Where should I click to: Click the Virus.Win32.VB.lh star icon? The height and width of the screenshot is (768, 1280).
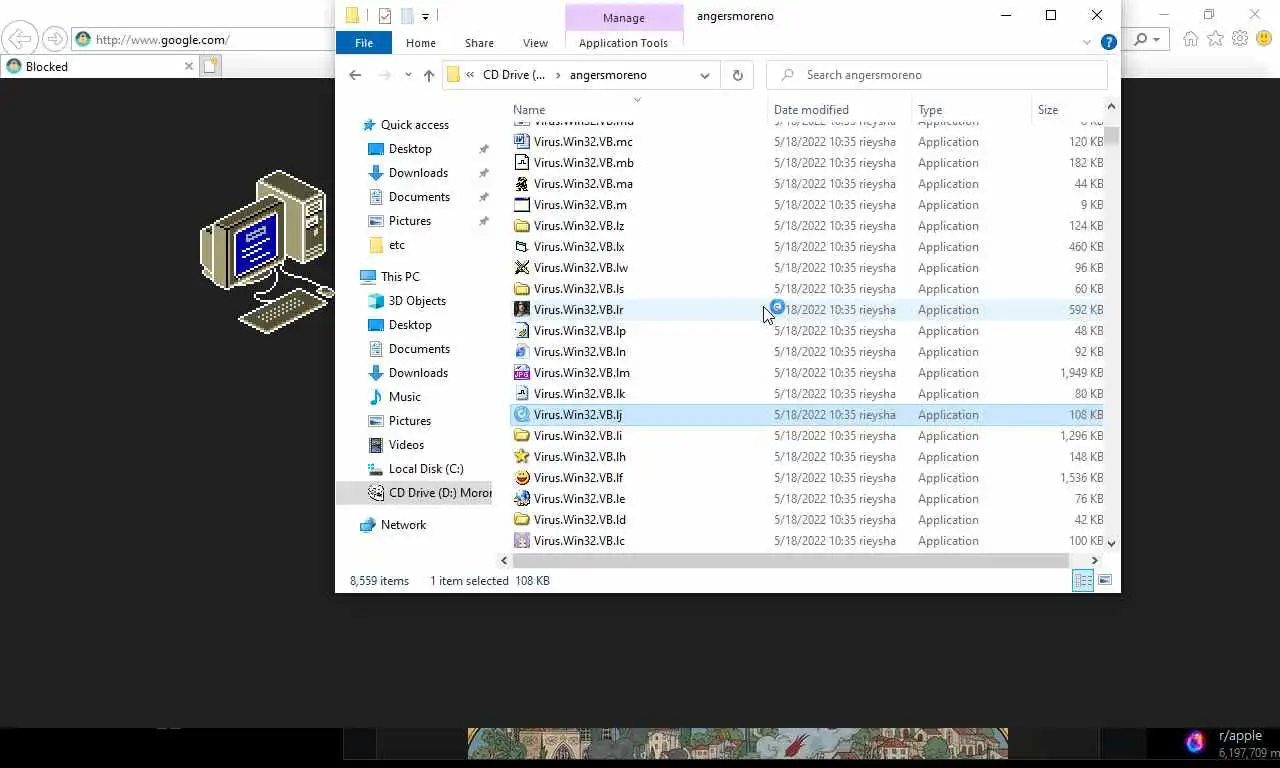521,457
